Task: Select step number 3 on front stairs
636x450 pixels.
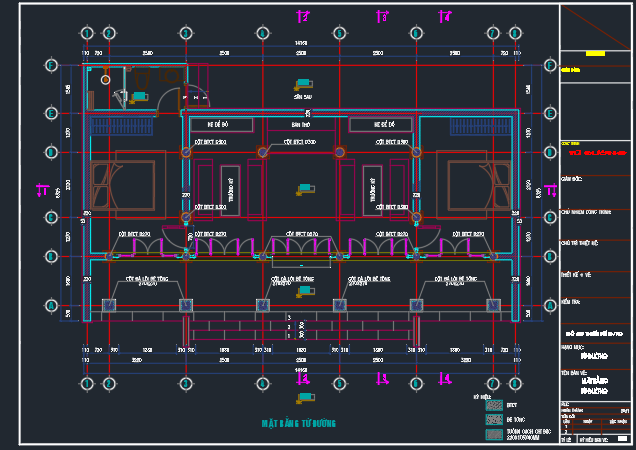Action: (289, 317)
